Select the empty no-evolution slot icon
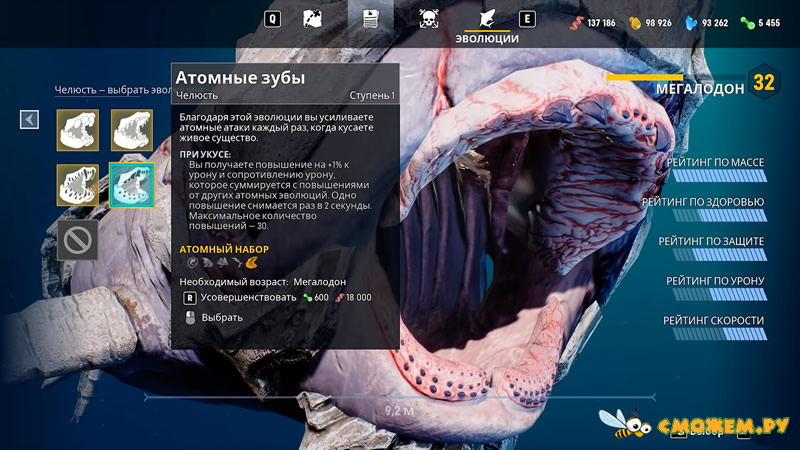 click(78, 240)
